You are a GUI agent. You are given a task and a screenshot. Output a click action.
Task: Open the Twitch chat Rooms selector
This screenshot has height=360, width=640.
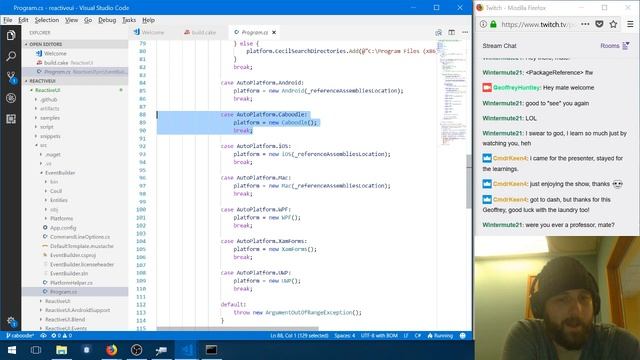(x=615, y=46)
